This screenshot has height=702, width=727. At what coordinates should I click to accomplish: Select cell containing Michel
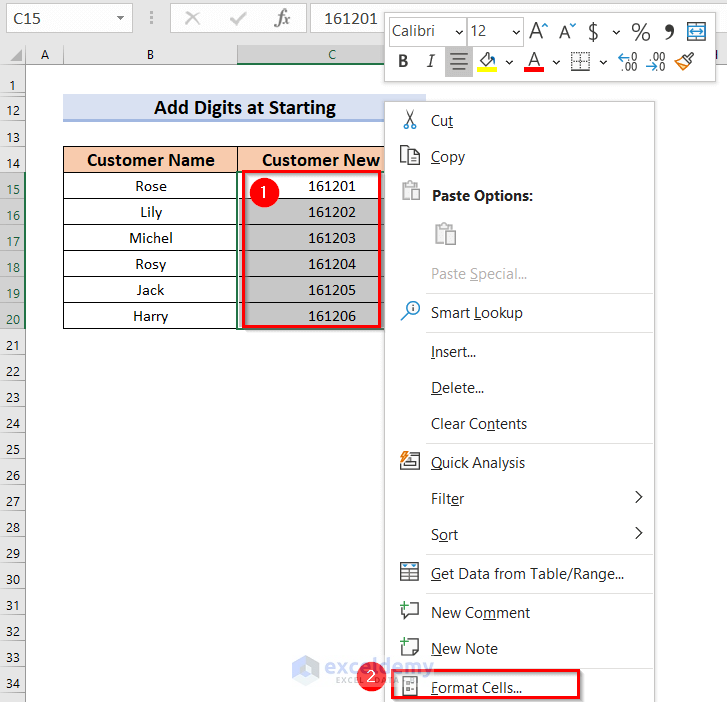point(150,238)
